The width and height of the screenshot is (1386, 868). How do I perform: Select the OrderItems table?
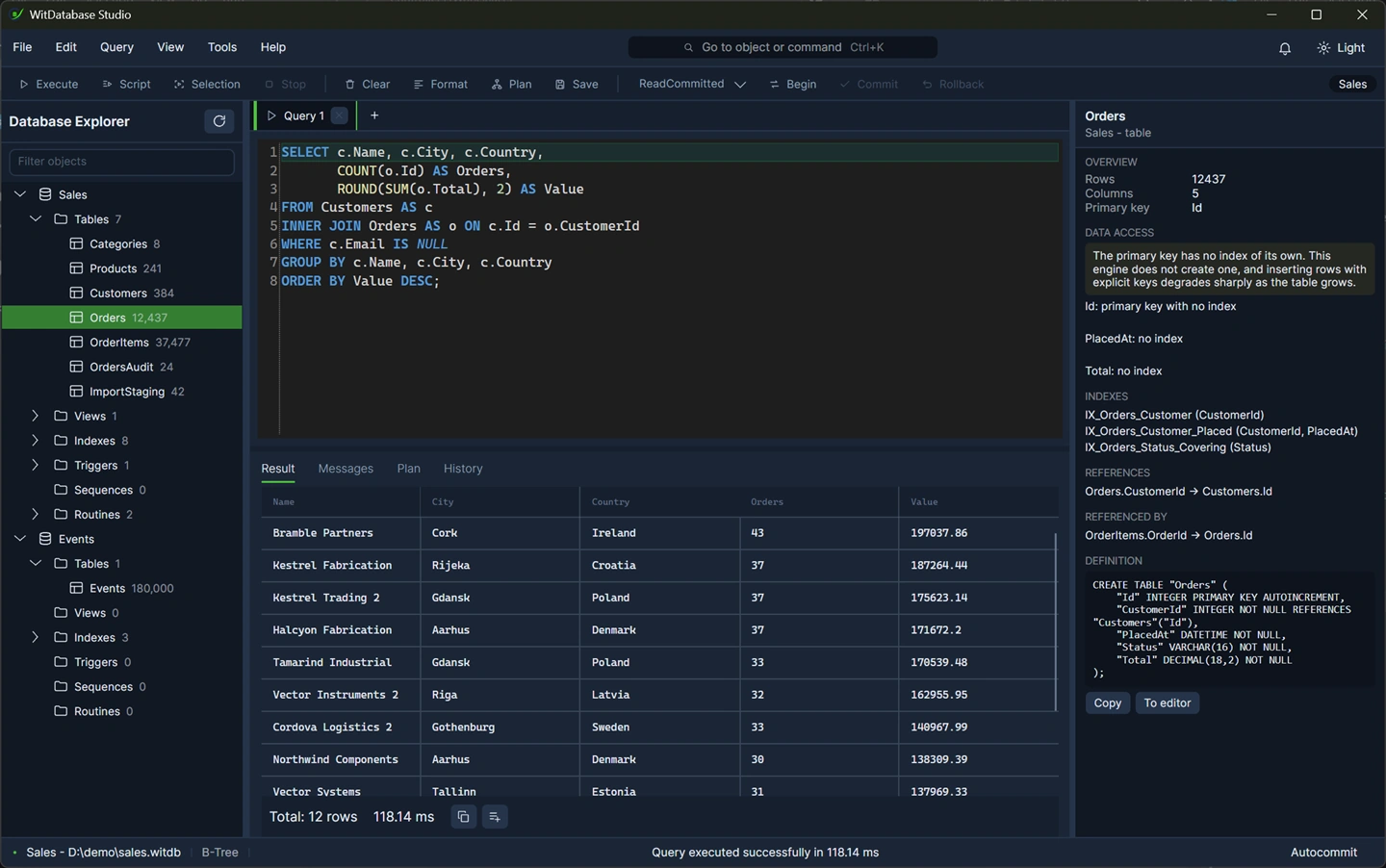[121, 343]
